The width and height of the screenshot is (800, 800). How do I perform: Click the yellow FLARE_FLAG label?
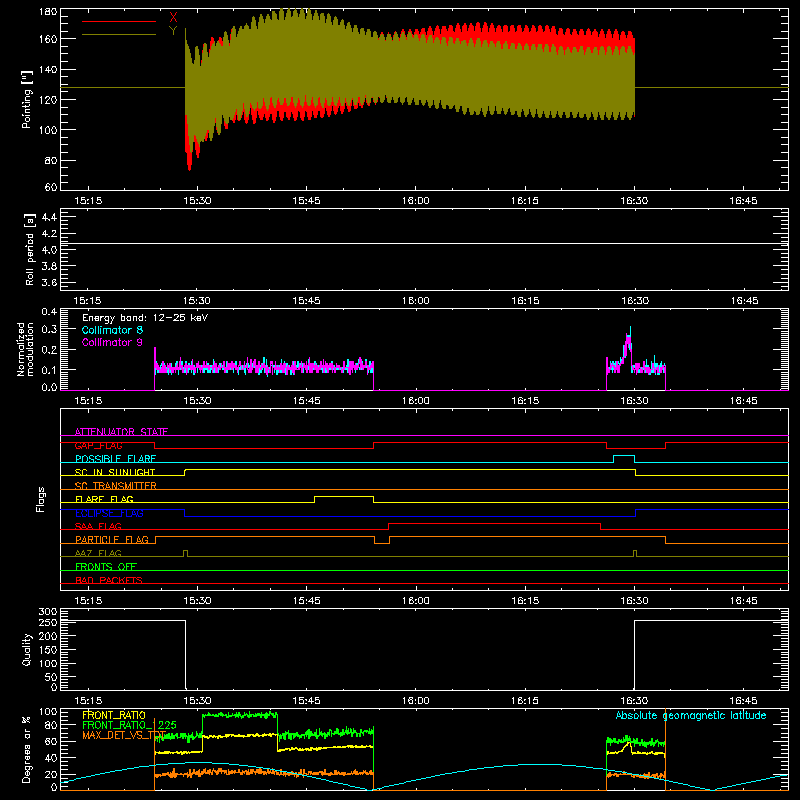coord(104,499)
